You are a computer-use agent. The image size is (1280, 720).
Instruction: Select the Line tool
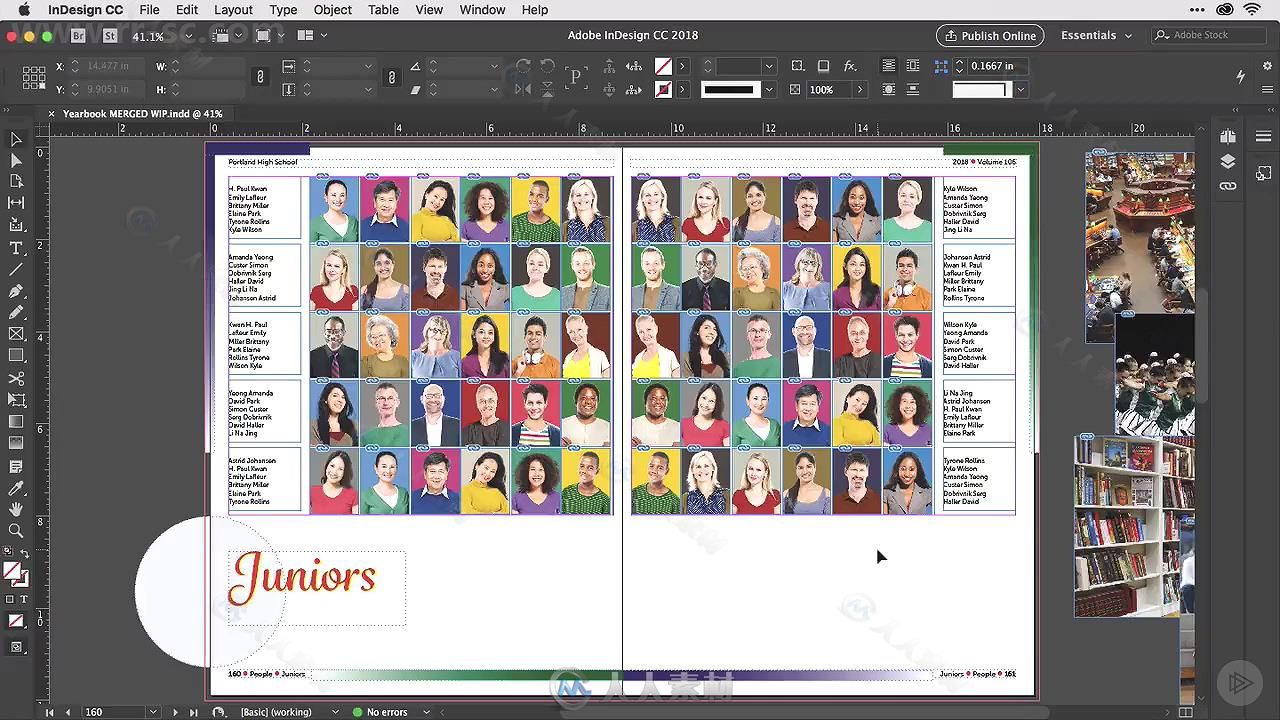(x=15, y=270)
